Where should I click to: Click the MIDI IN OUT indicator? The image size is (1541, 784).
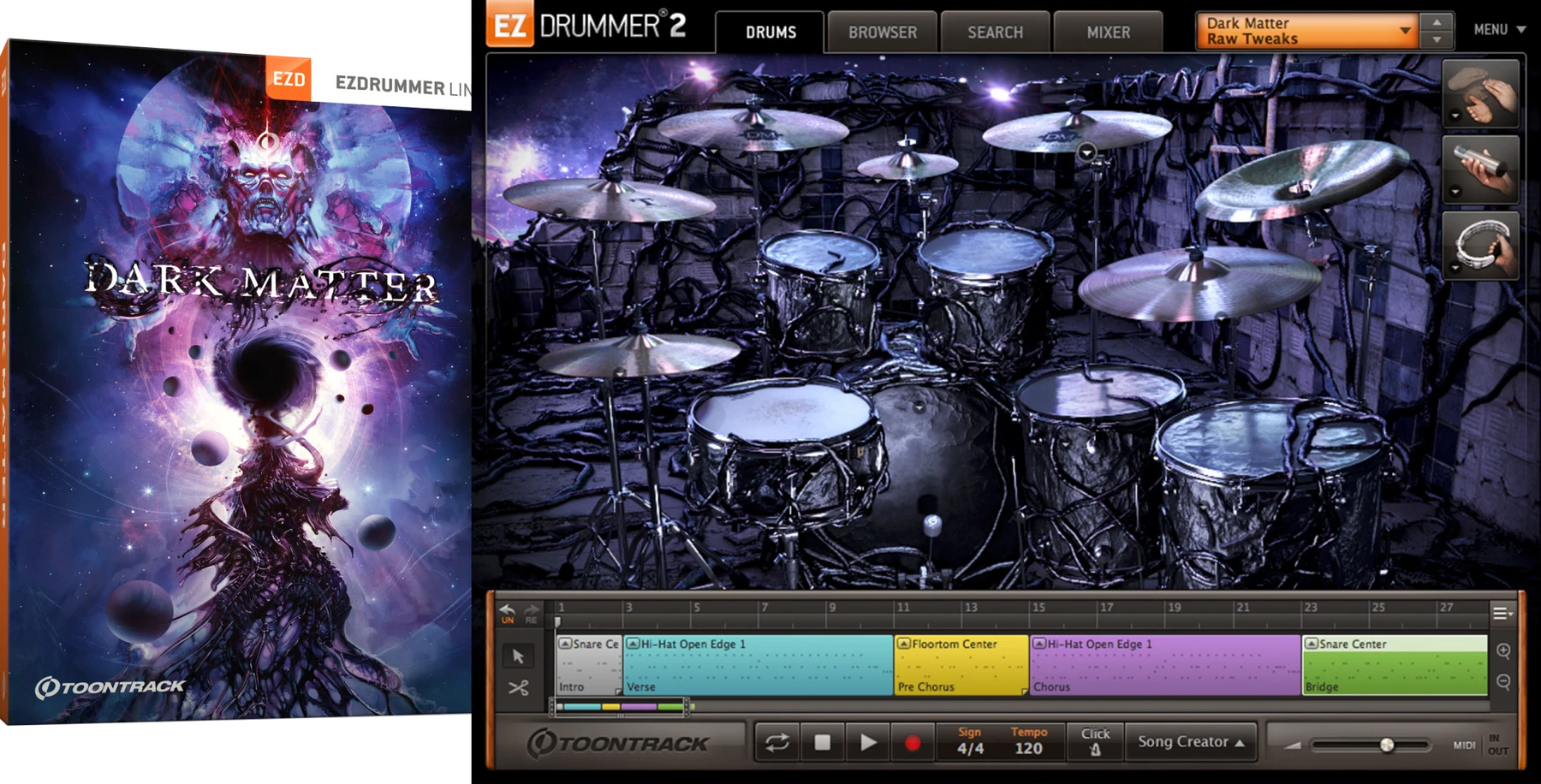[x=1481, y=745]
